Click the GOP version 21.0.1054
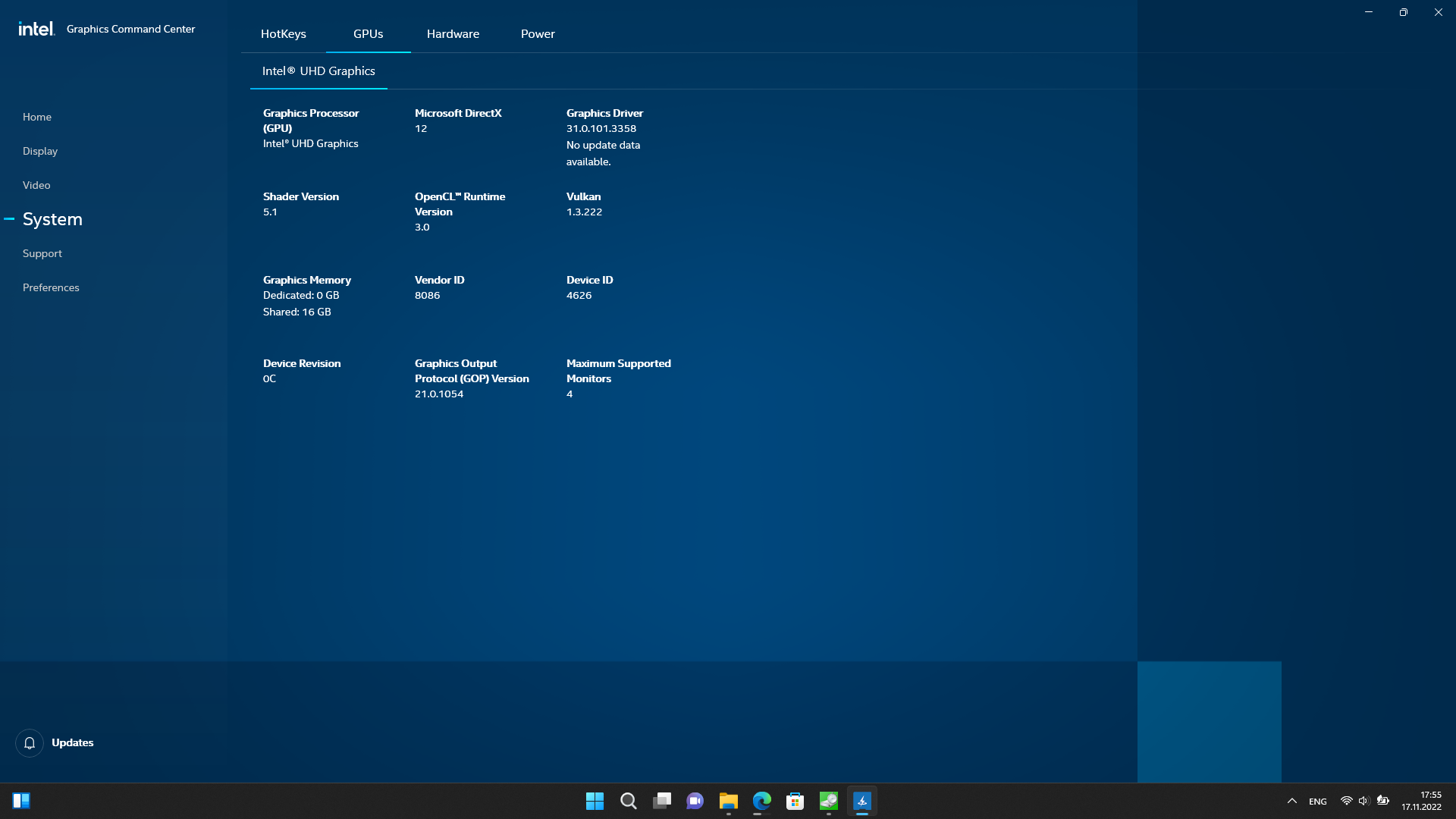This screenshot has width=1456, height=819. coord(439,394)
